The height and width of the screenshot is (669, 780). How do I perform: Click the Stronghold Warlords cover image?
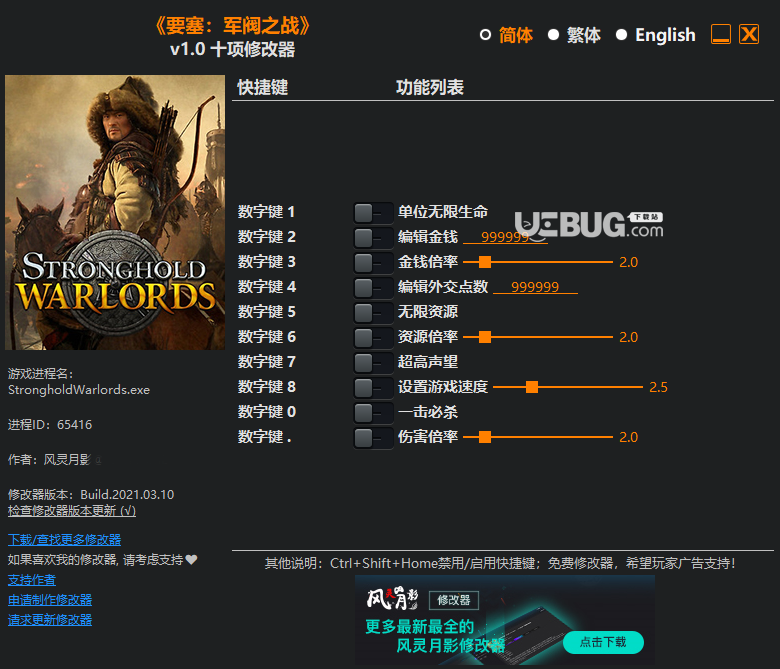coord(115,212)
